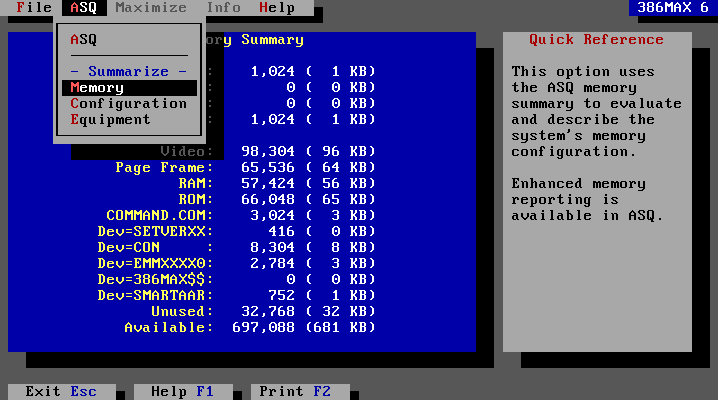Click the value 8,304
This screenshot has height=400, width=718.
point(272,248)
